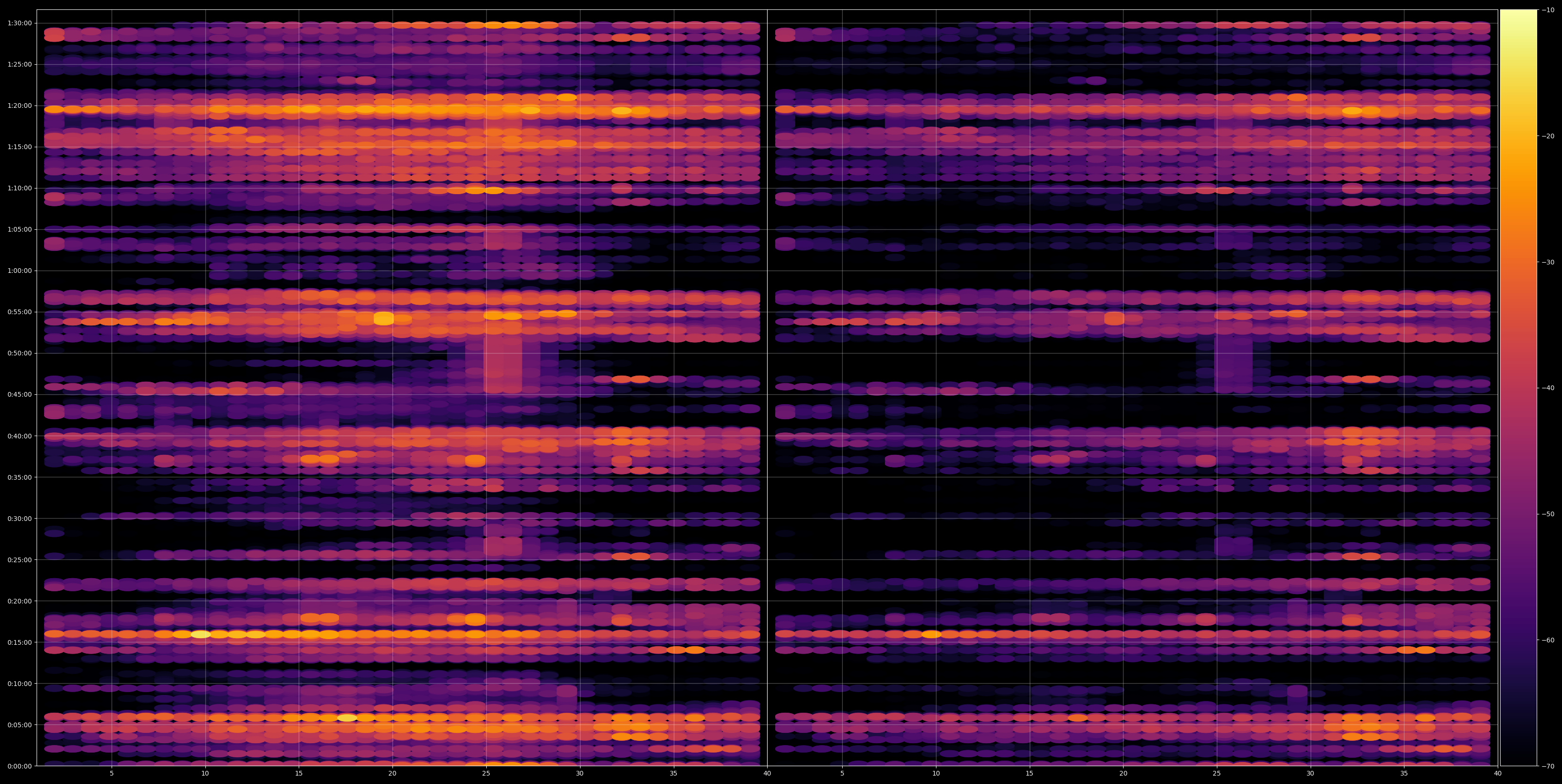
Task: Click the 0:35:00 time axis label
Action: (x=19, y=477)
